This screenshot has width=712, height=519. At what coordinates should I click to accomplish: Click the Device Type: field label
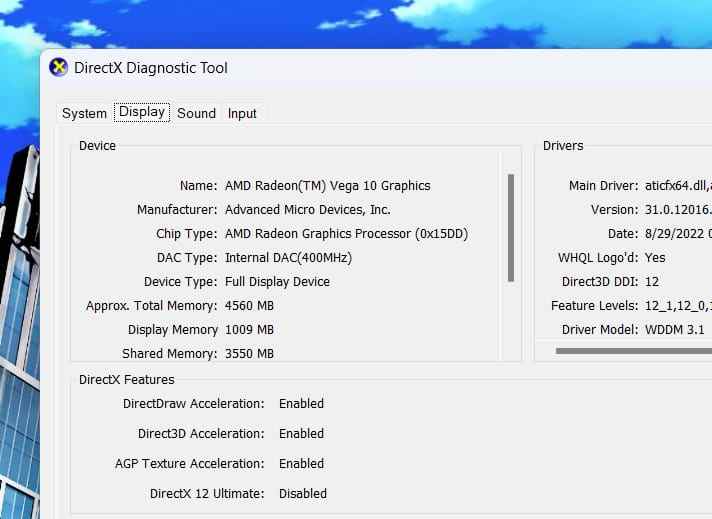pyautogui.click(x=181, y=282)
